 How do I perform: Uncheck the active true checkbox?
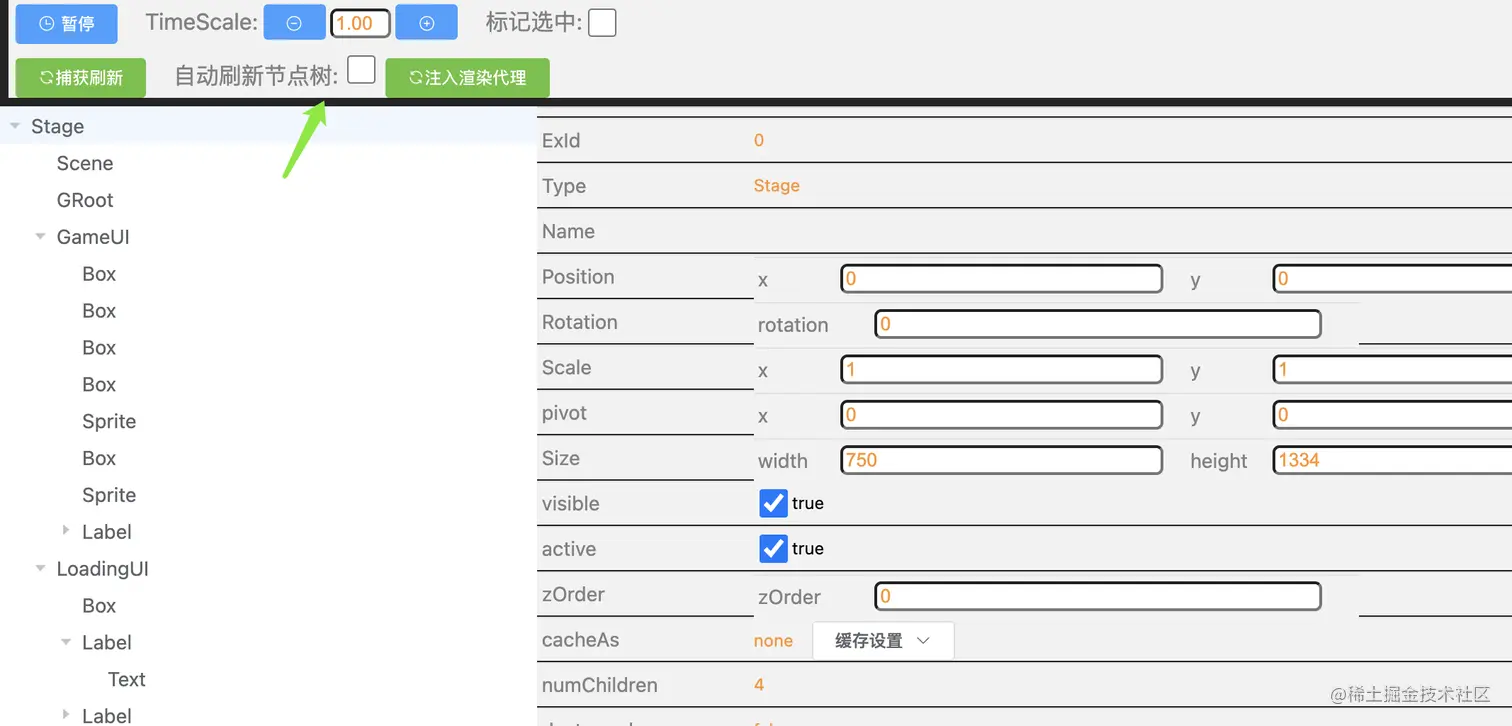pyautogui.click(x=773, y=548)
